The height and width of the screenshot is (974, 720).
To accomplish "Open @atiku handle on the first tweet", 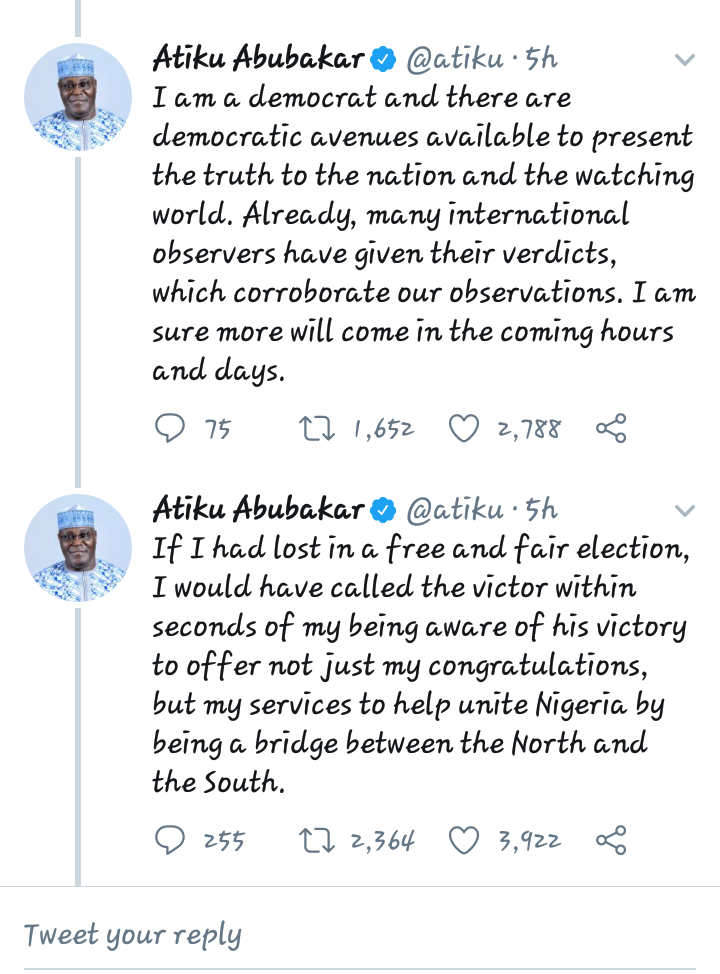I will pyautogui.click(x=454, y=60).
